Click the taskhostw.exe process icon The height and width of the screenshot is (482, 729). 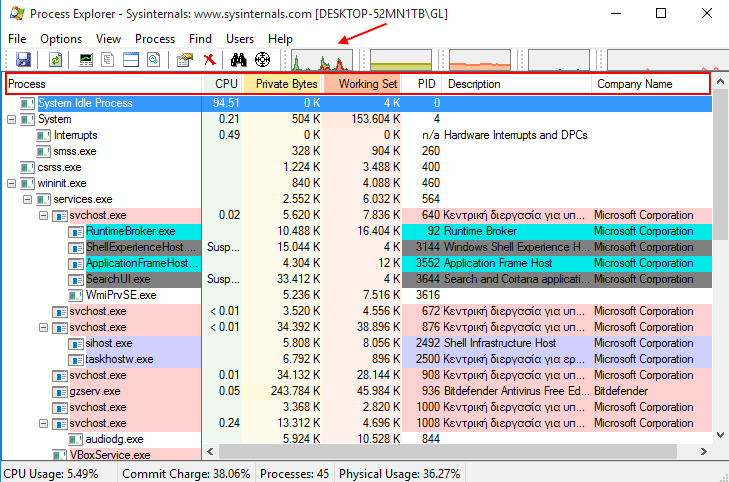(x=76, y=359)
